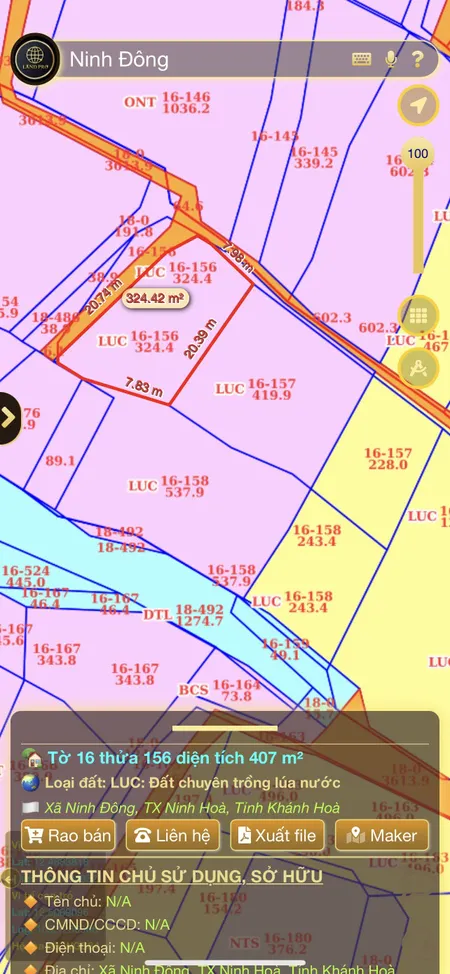Image resolution: width=450 pixels, height=974 pixels.
Task: Click the 324.42 m² area label
Action: (x=155, y=298)
